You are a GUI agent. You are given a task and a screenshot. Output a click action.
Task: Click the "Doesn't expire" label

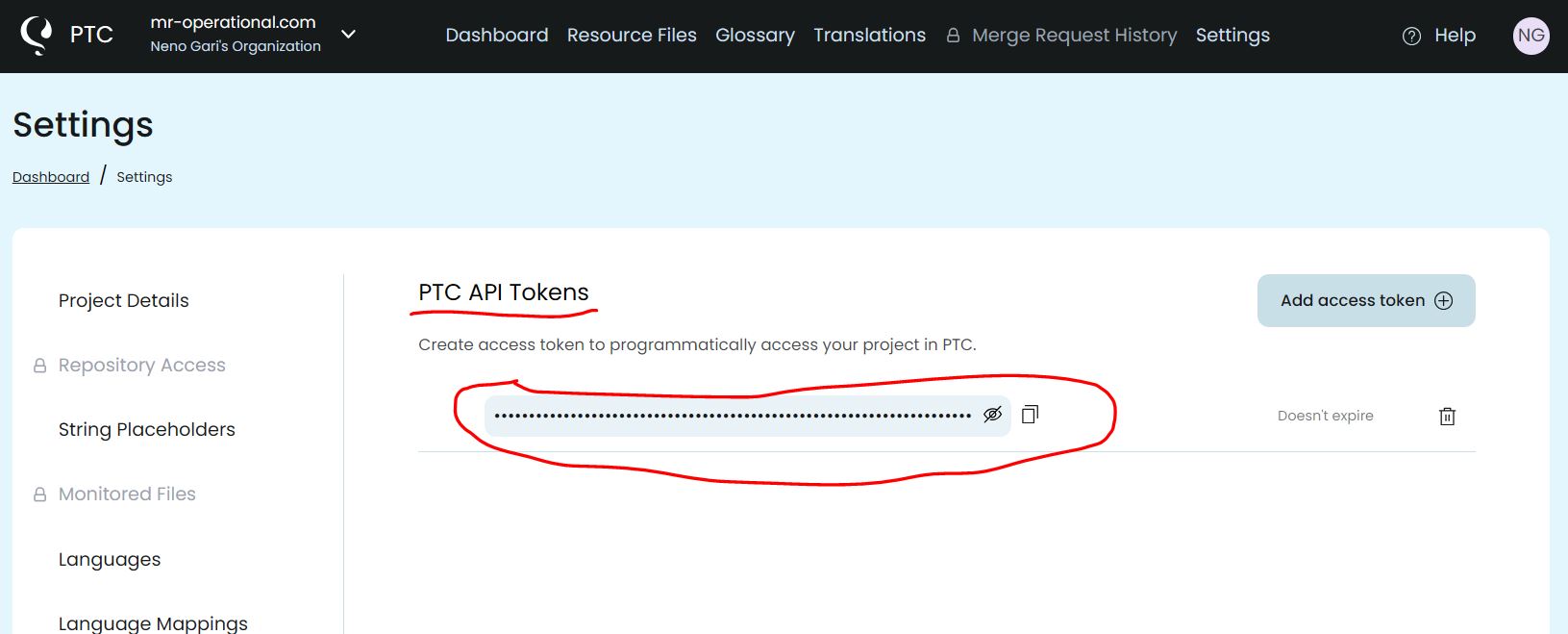(1325, 416)
